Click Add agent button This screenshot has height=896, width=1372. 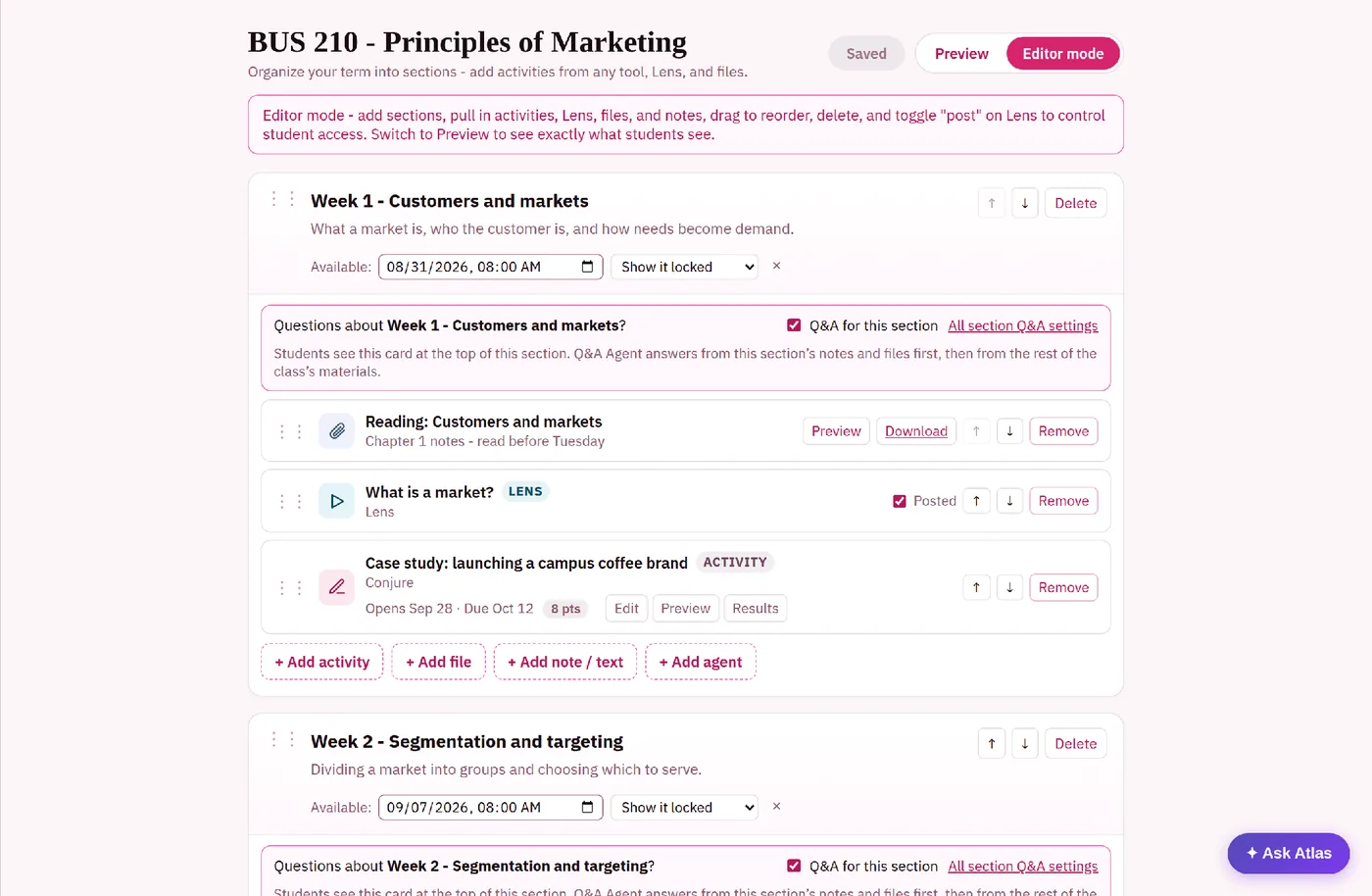coord(701,662)
